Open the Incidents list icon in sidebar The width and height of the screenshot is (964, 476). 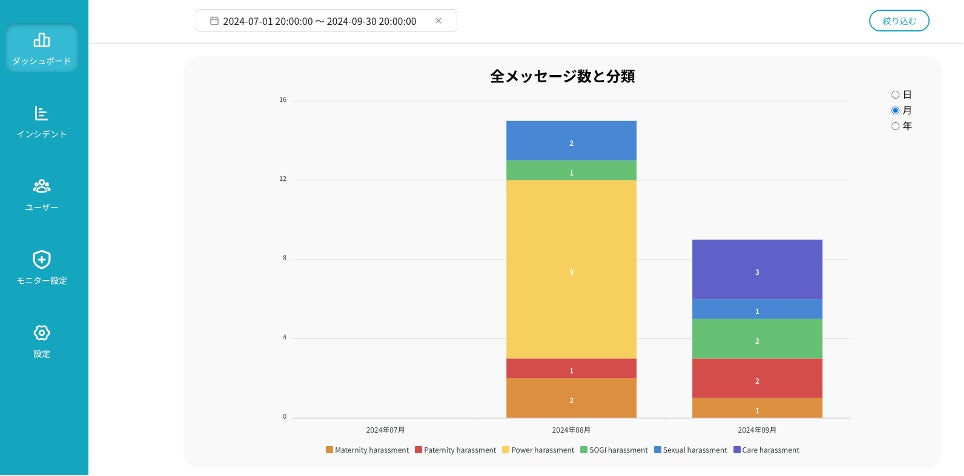pos(42,113)
